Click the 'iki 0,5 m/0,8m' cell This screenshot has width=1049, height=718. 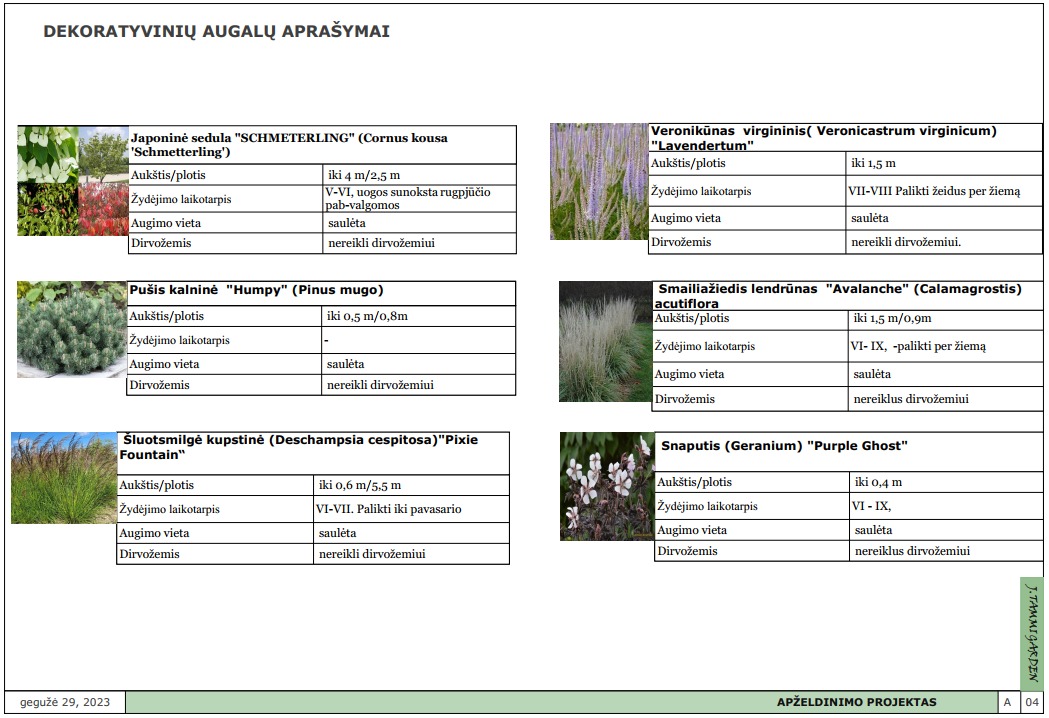(367, 316)
